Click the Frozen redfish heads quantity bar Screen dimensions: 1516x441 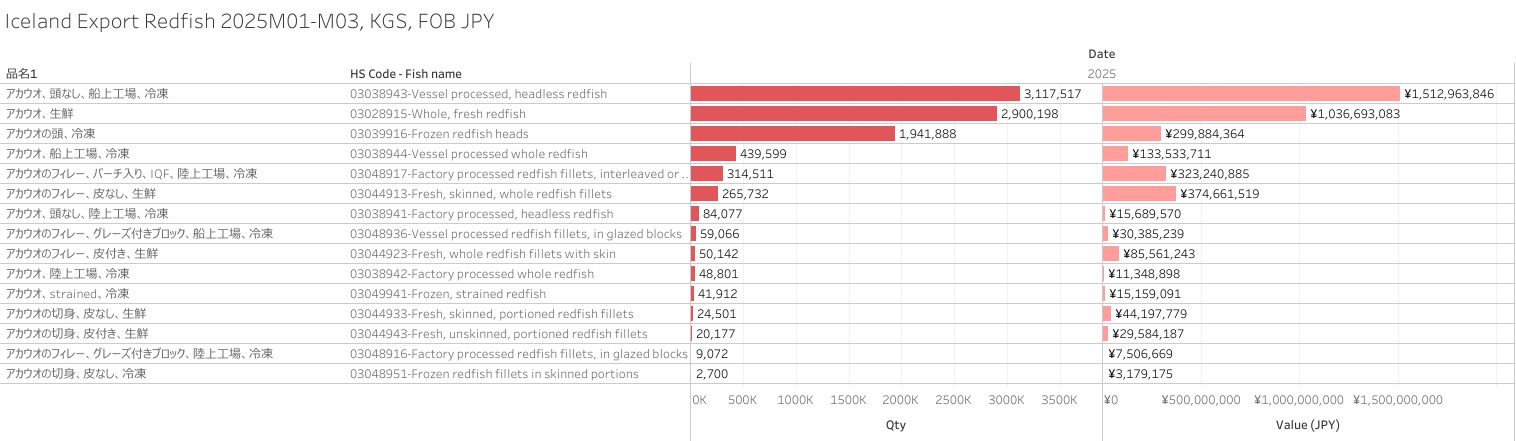click(x=793, y=133)
